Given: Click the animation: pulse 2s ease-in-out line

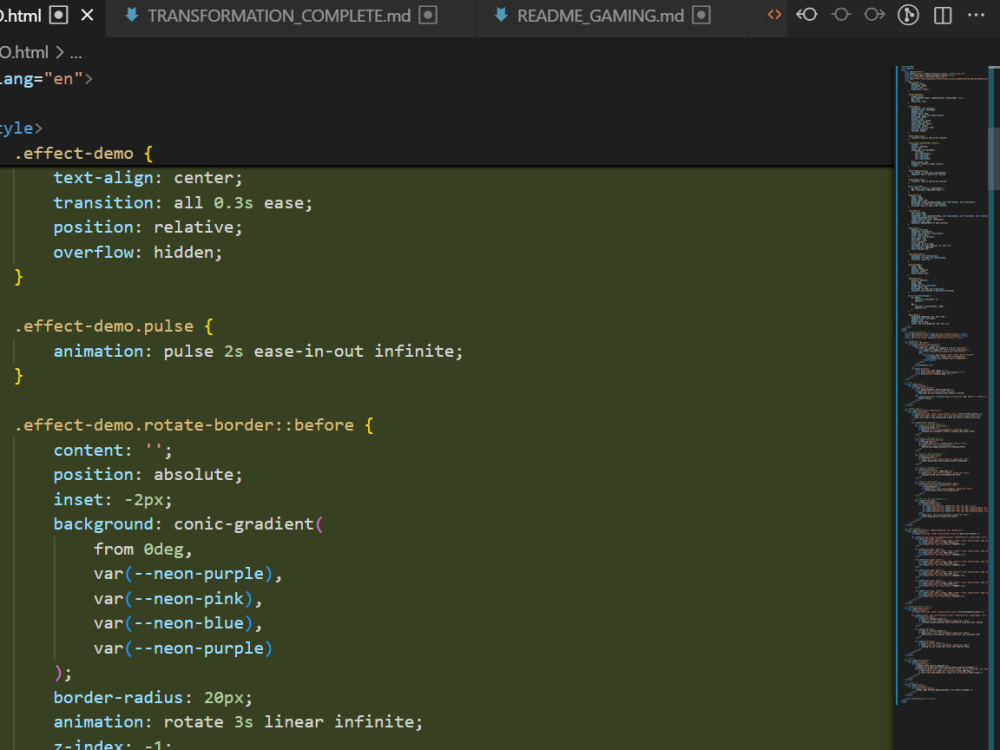Looking at the screenshot, I should [258, 351].
